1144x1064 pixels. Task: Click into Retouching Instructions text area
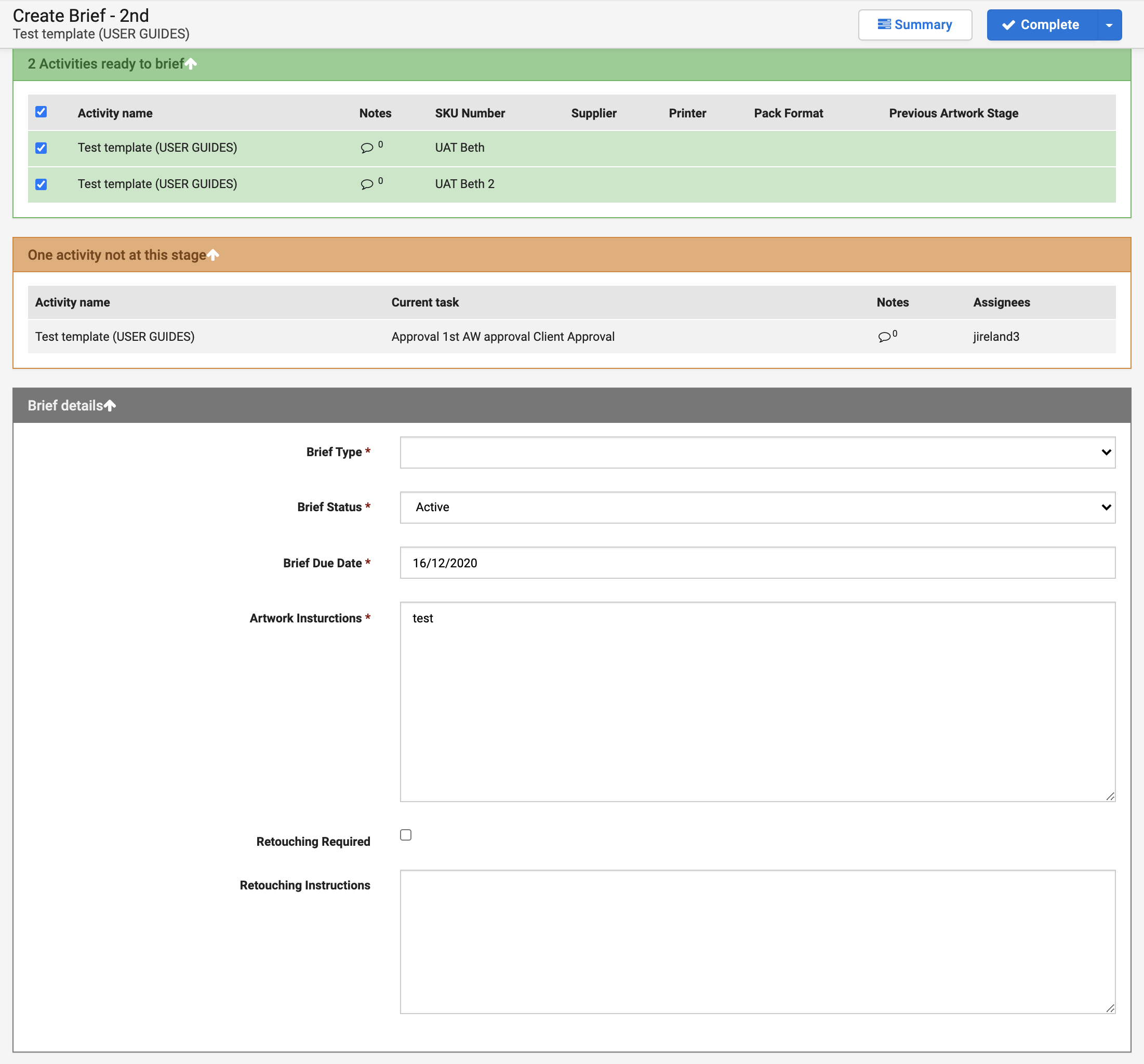pyautogui.click(x=757, y=941)
